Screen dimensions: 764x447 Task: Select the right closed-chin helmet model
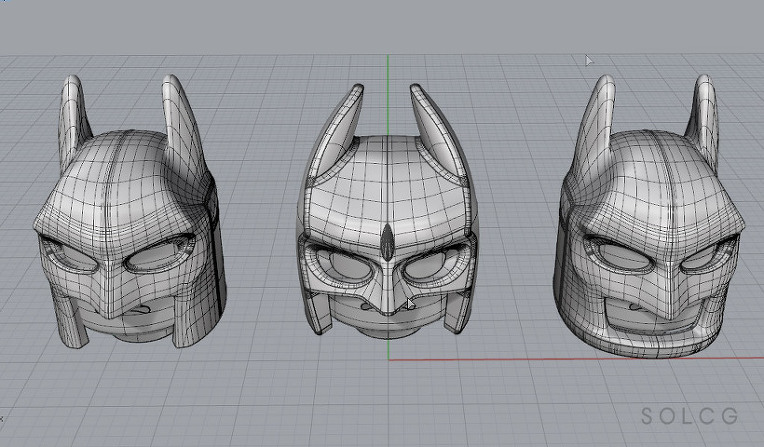pos(648,217)
